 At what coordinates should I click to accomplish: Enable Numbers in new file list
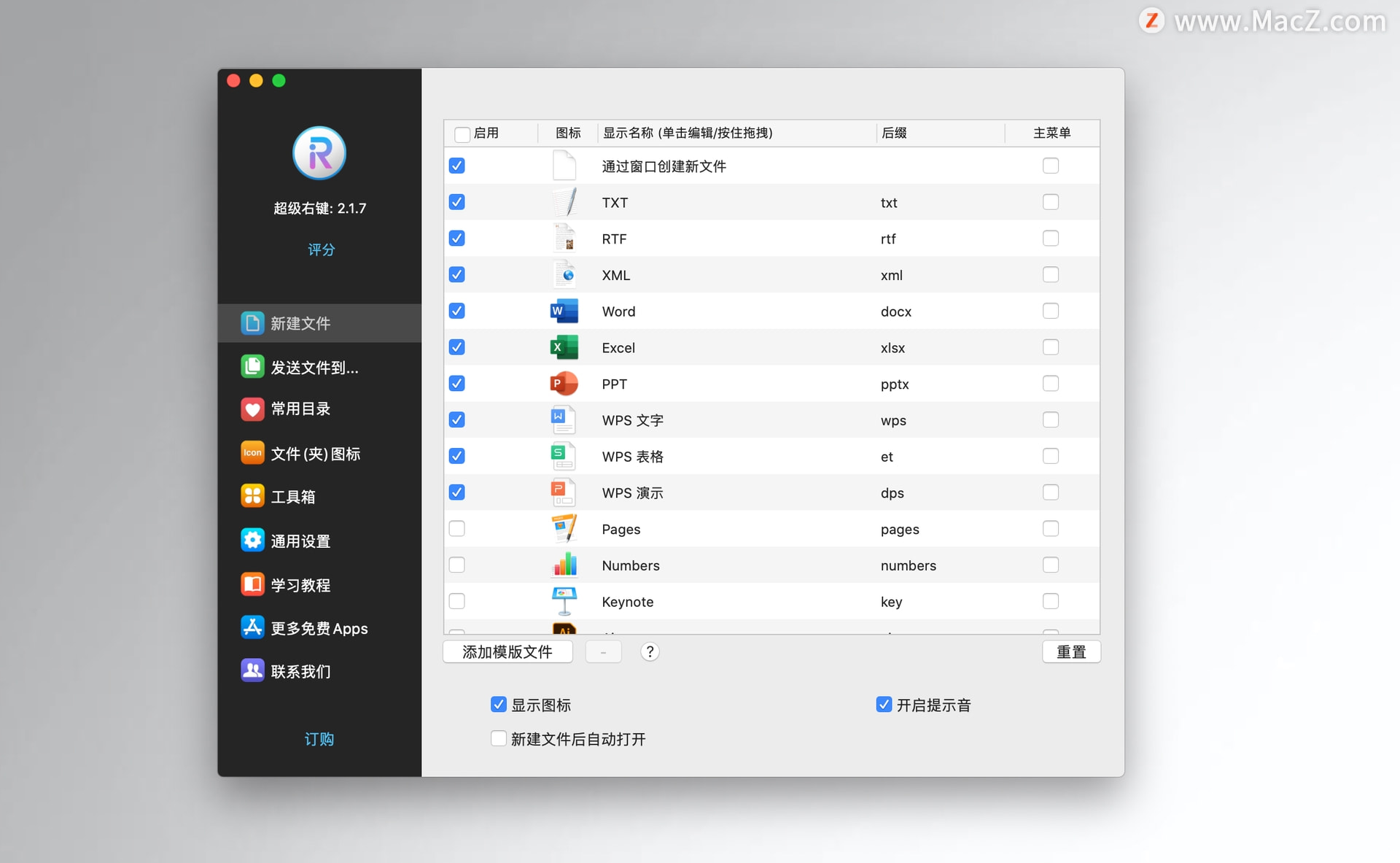point(456,565)
